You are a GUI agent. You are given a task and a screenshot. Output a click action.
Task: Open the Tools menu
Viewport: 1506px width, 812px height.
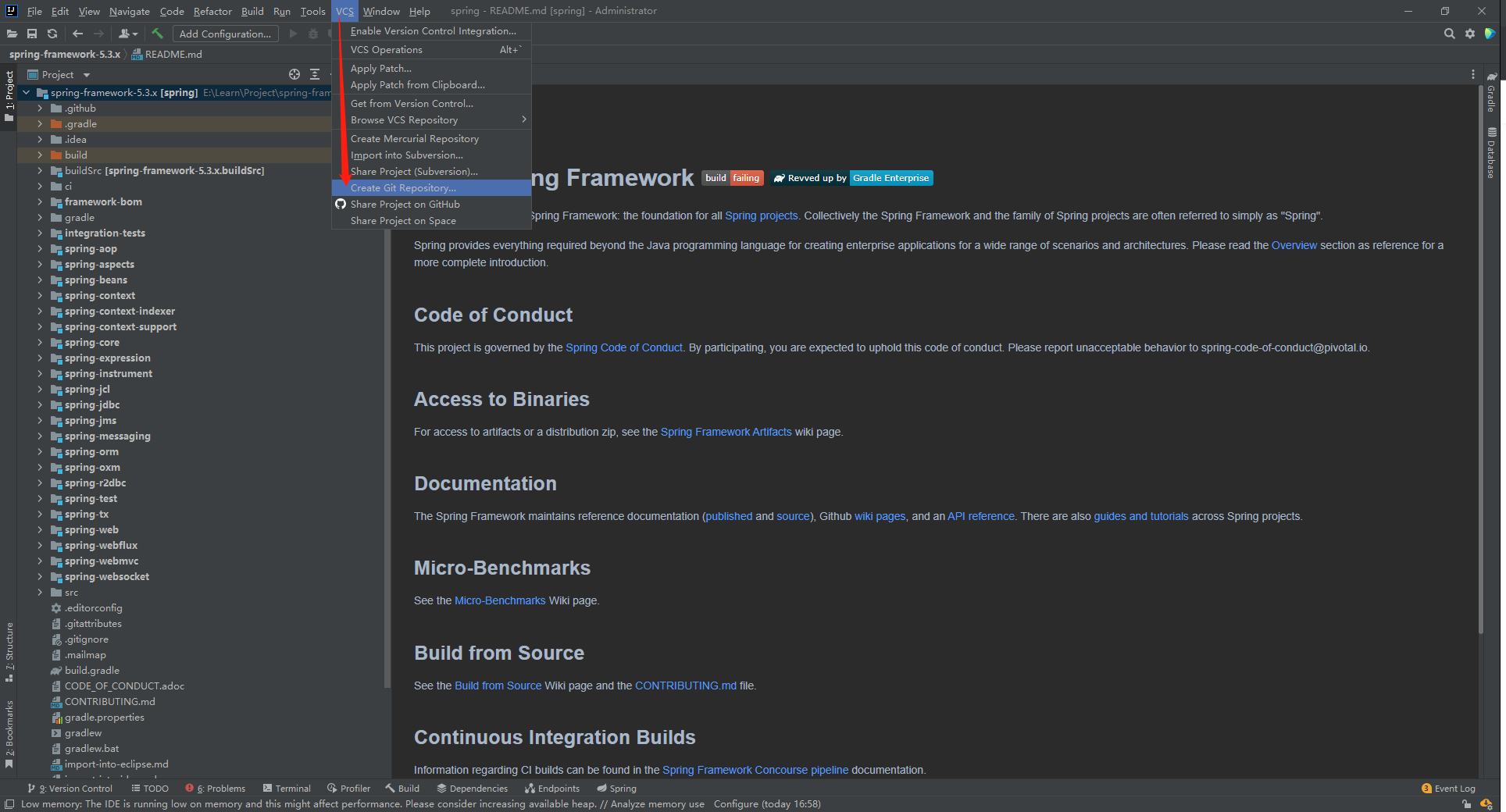[312, 11]
